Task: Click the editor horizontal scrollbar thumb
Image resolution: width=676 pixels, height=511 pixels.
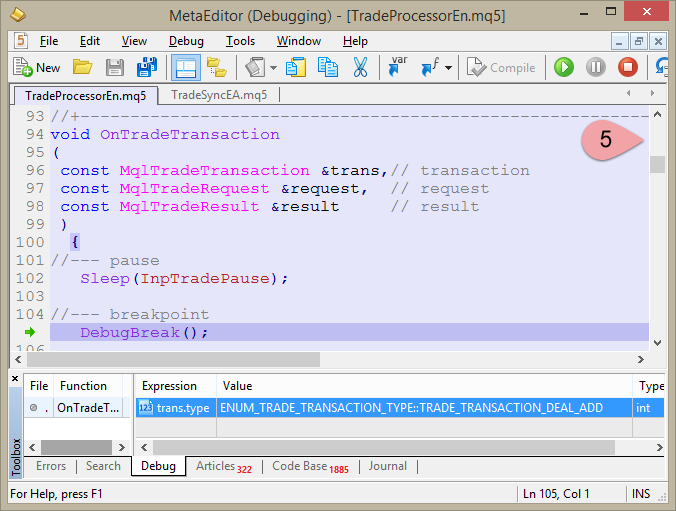Action: 173,359
